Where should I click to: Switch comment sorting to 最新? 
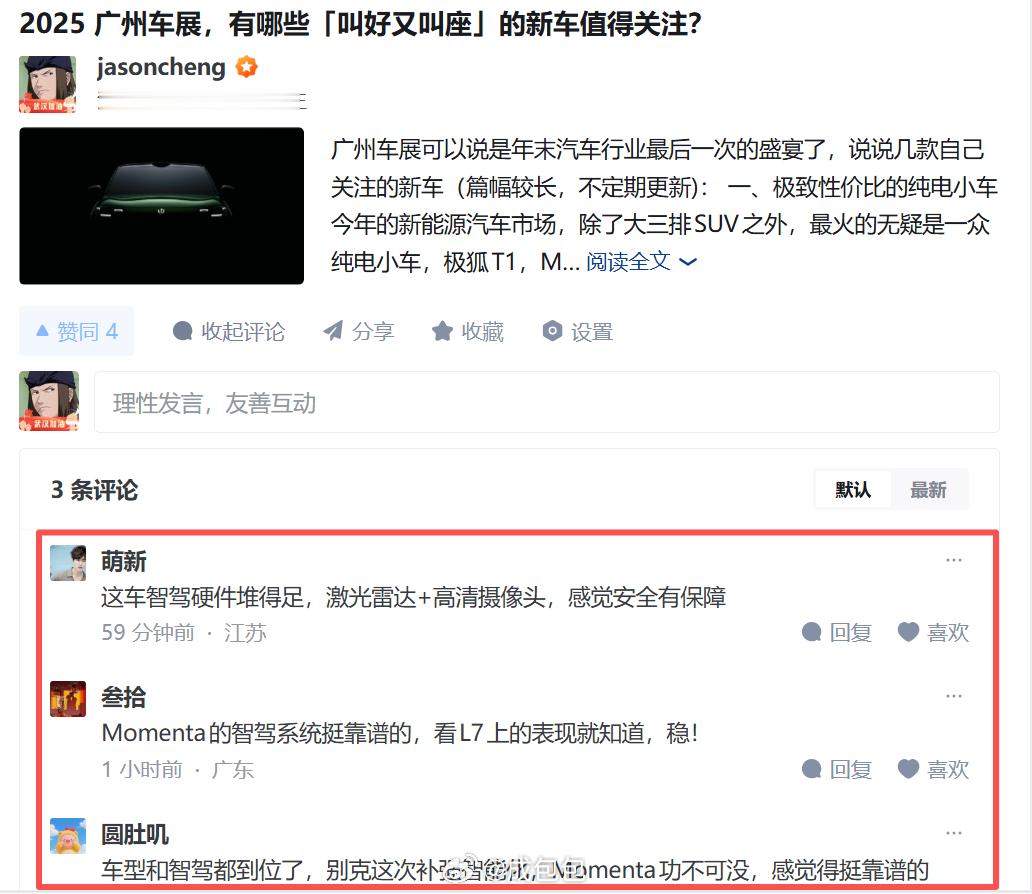[929, 489]
